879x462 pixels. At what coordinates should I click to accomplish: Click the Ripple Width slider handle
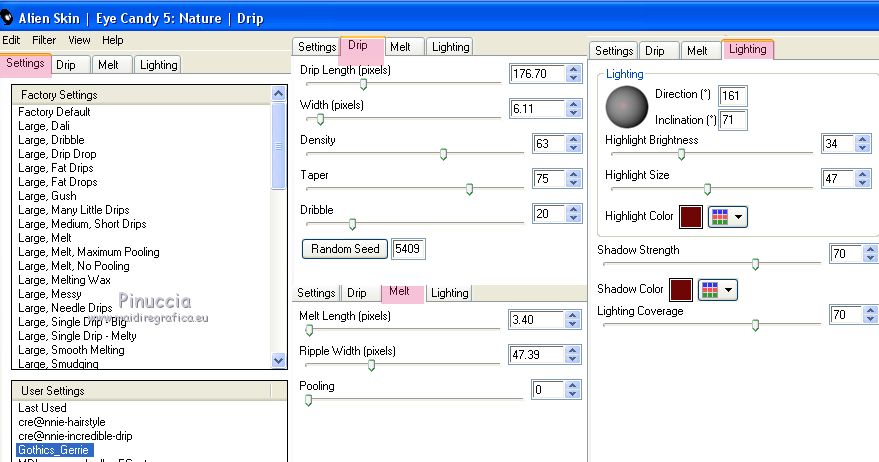371,366
